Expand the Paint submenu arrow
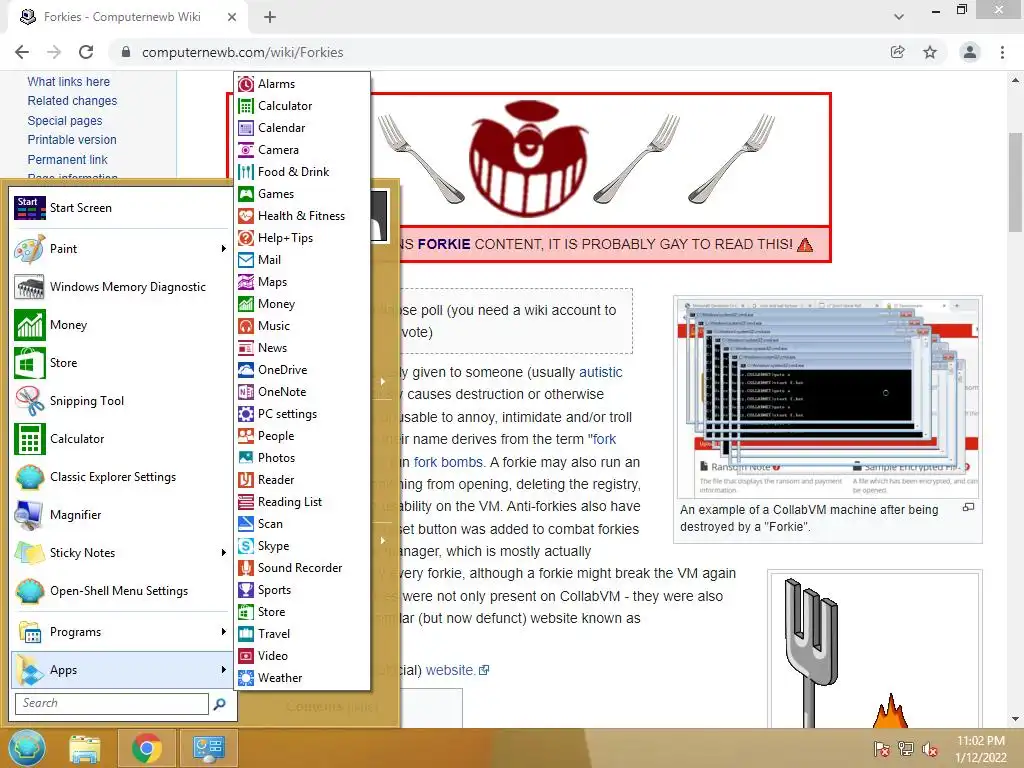This screenshot has height=768, width=1024. click(223, 249)
